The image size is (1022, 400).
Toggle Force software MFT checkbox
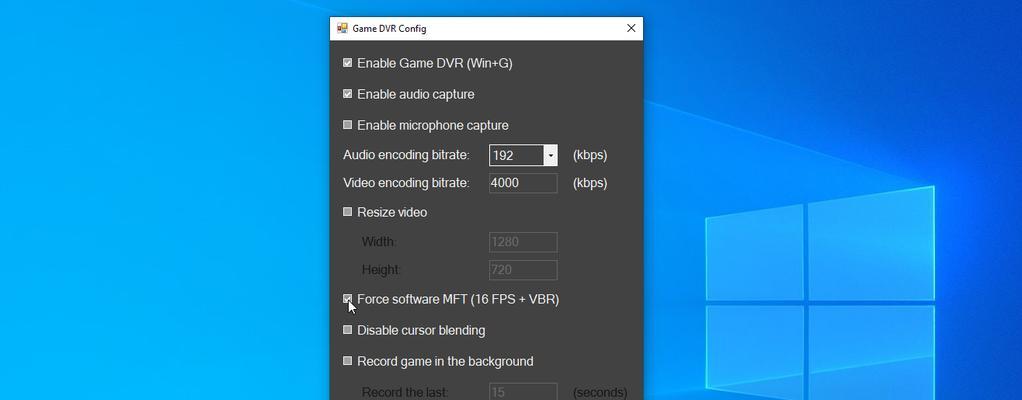tap(347, 299)
